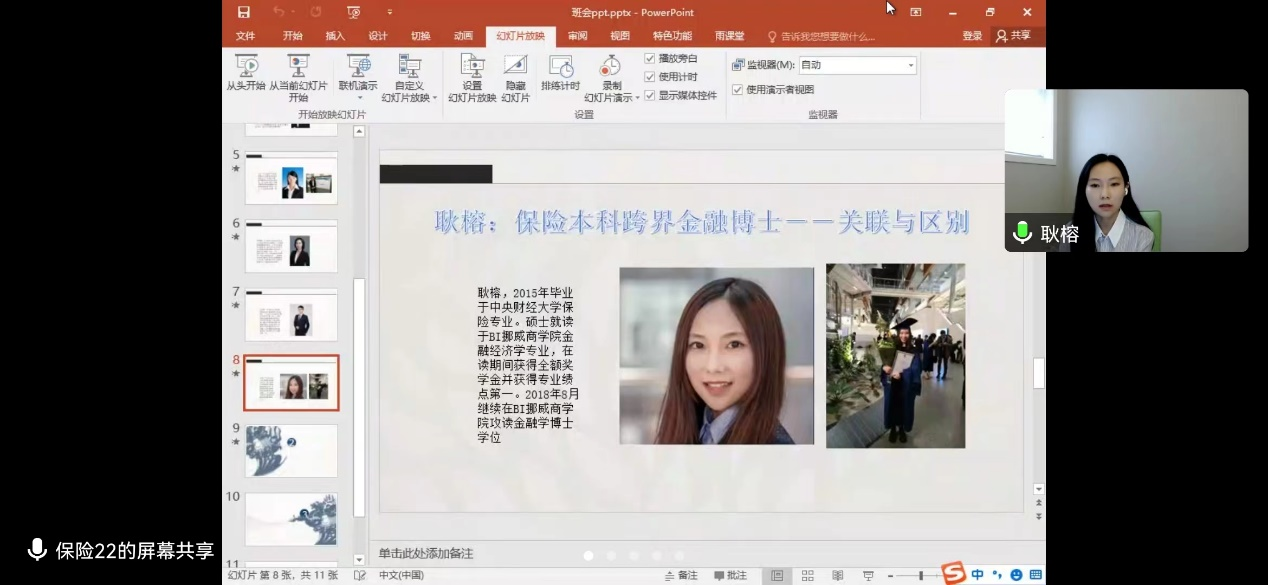Click 备注 notes button in status bar
1268x585 pixels.
click(681, 576)
